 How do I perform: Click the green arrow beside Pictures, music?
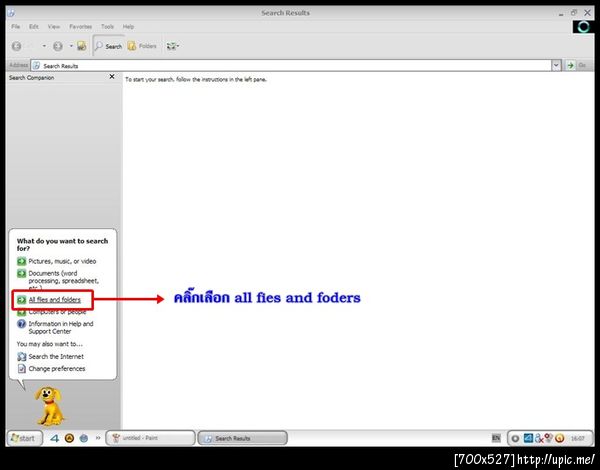pyautogui.click(x=21, y=261)
